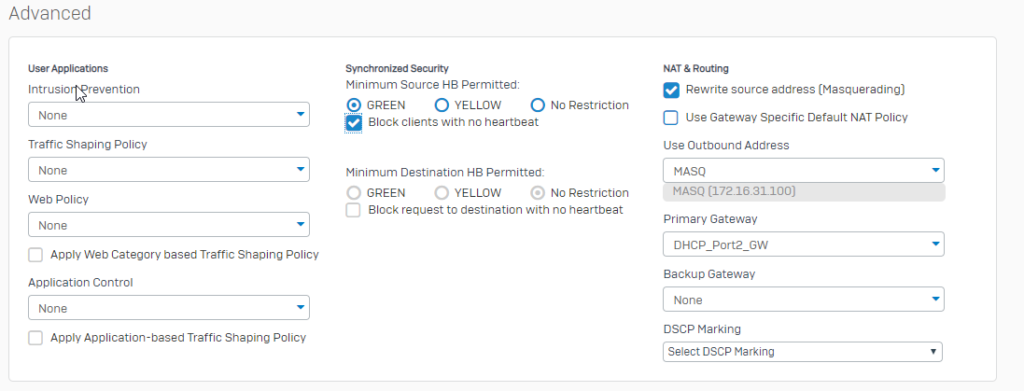Check Block request to destination with no heartbeat
Screen dimensions: 1024x391
[x=353, y=210]
